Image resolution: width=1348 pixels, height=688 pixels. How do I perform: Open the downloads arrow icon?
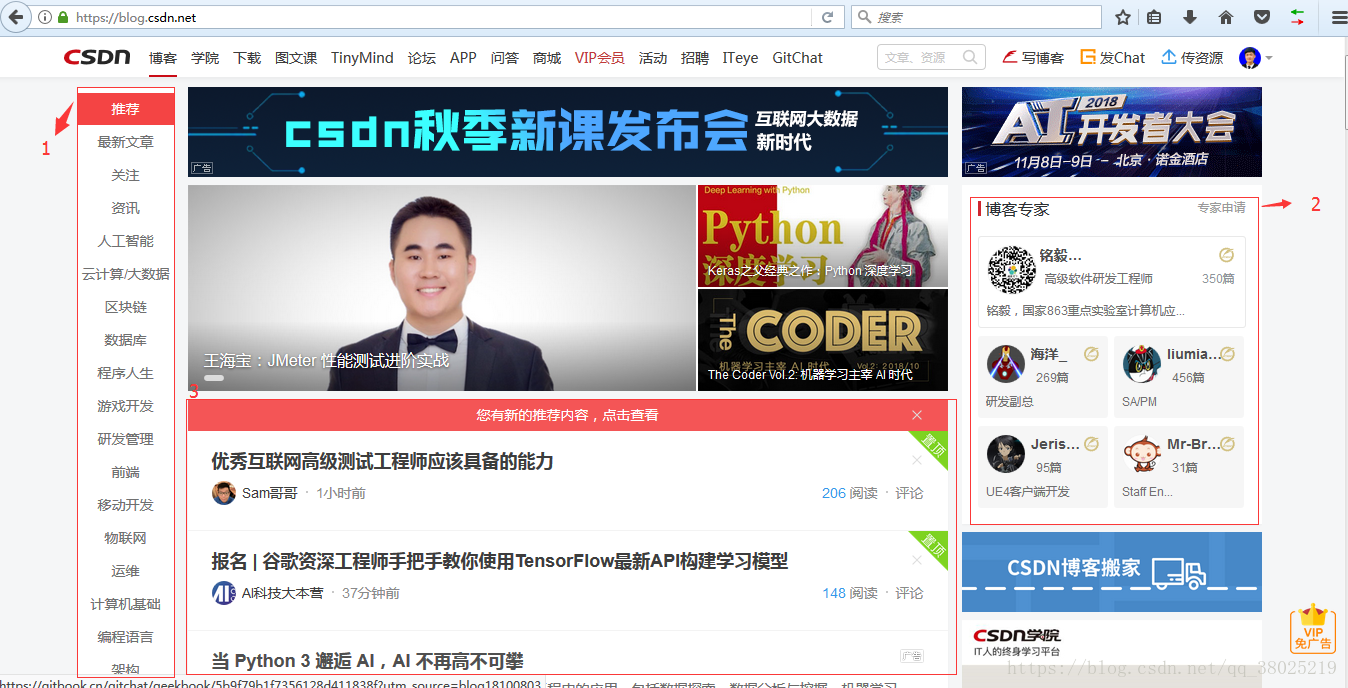tap(1189, 17)
